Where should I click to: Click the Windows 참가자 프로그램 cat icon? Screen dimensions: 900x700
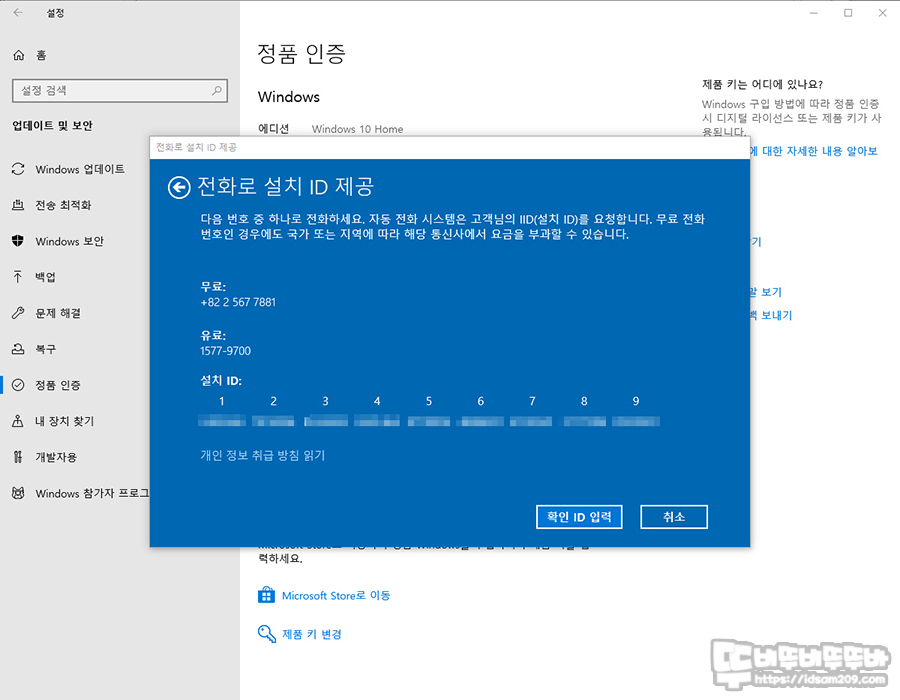tap(18, 493)
